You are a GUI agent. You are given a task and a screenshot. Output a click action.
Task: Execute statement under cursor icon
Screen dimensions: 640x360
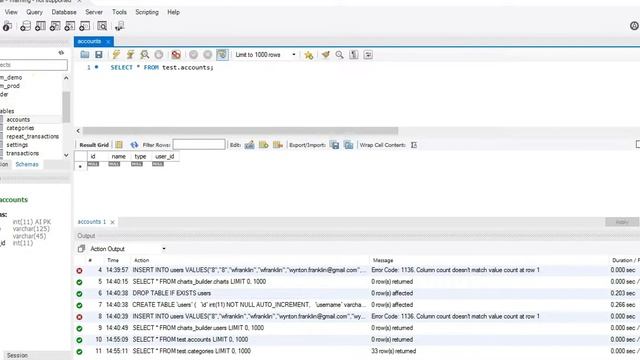click(x=130, y=55)
